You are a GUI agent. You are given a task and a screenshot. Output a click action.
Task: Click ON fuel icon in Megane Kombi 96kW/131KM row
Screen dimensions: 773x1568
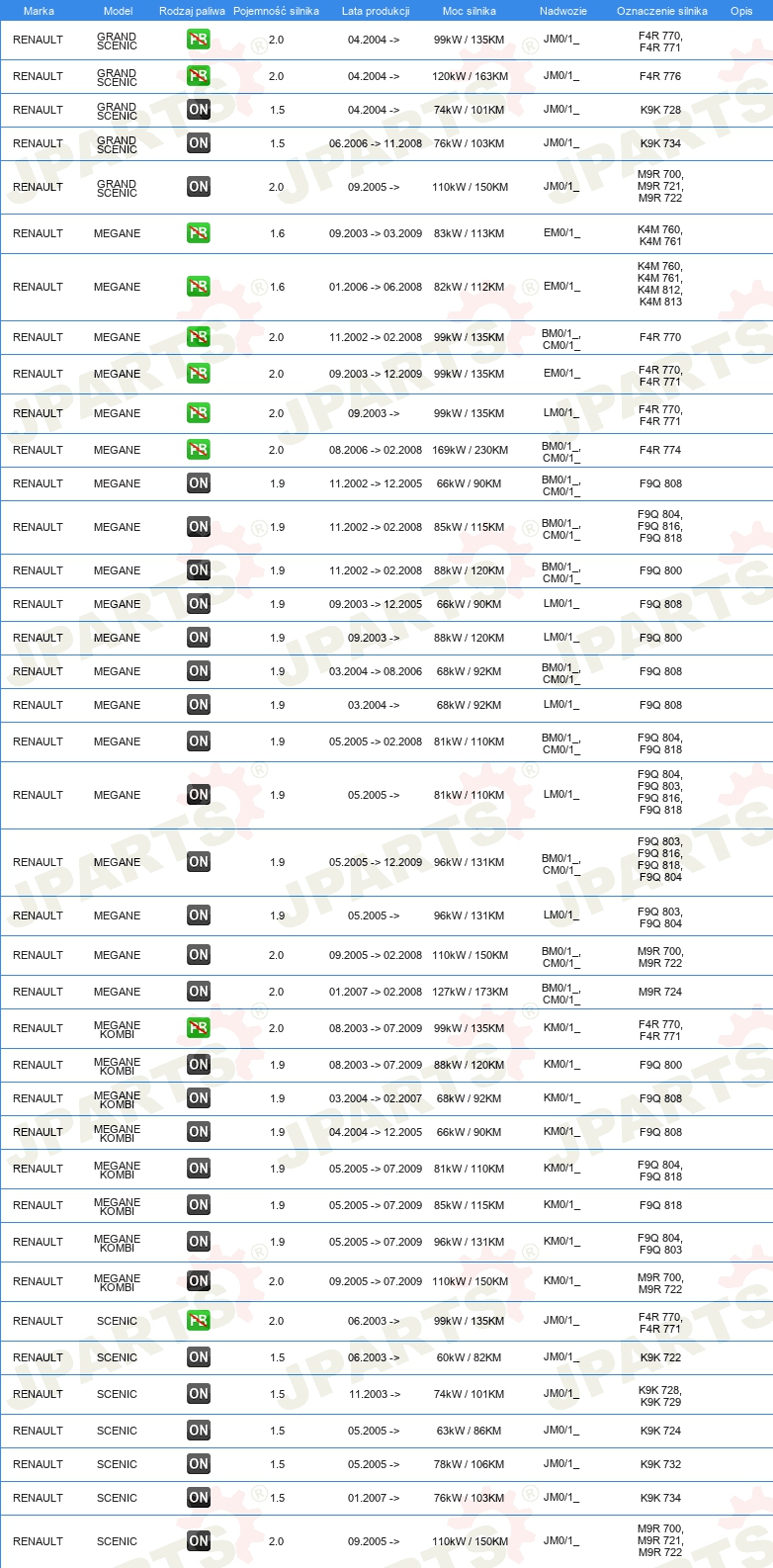point(198,1242)
